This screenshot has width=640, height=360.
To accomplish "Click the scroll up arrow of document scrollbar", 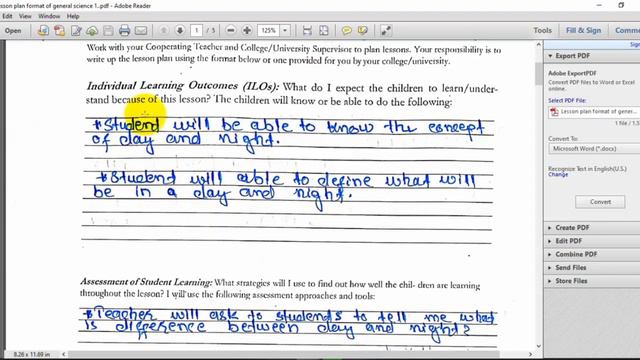I will click(x=539, y=44).
